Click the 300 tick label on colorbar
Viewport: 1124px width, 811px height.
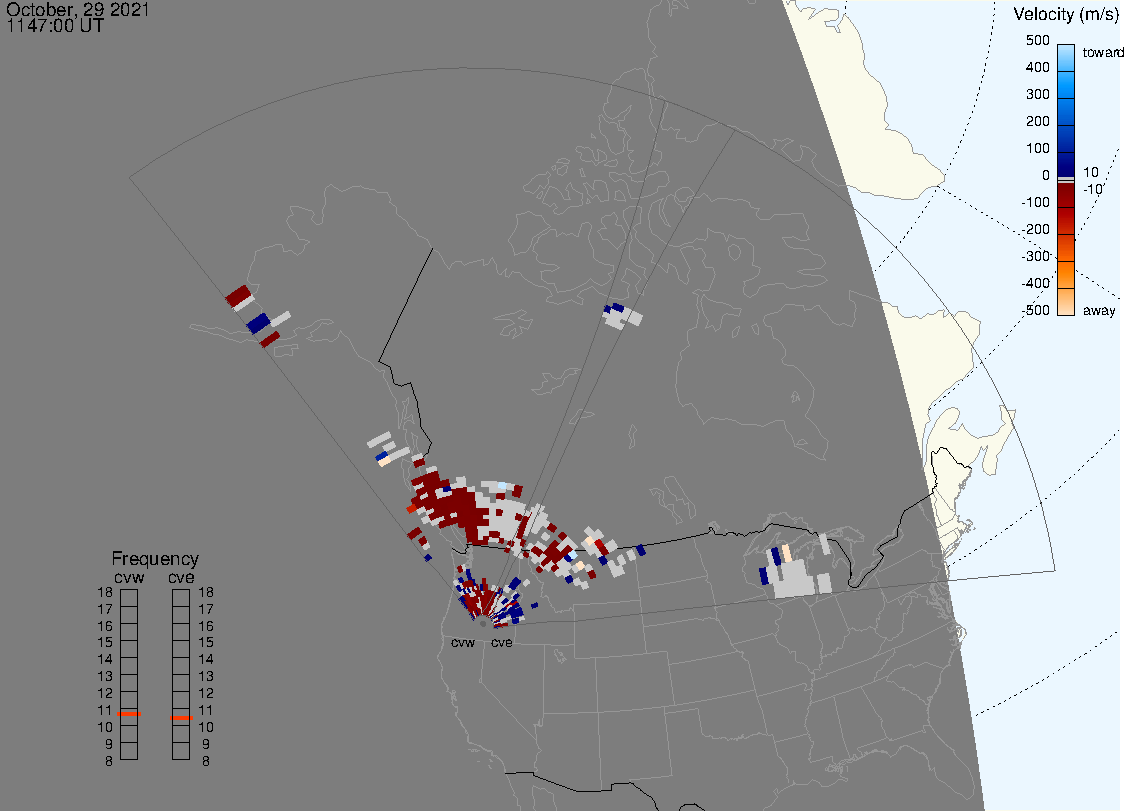(x=1037, y=95)
